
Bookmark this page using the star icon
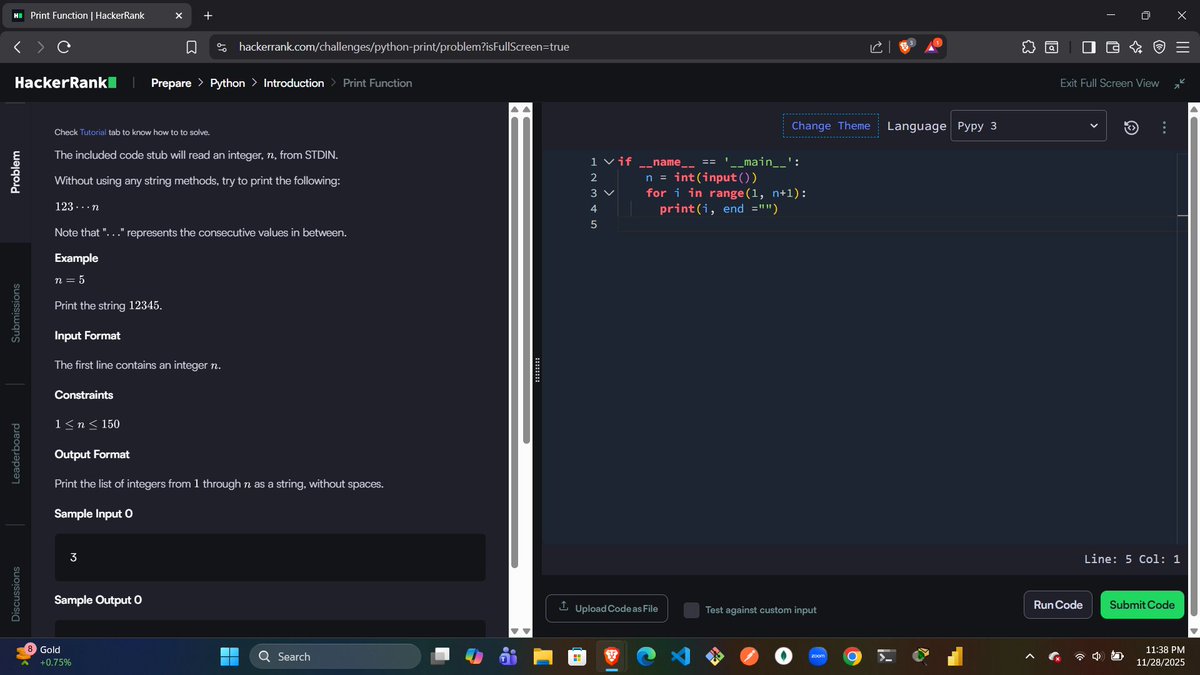pos(191,46)
